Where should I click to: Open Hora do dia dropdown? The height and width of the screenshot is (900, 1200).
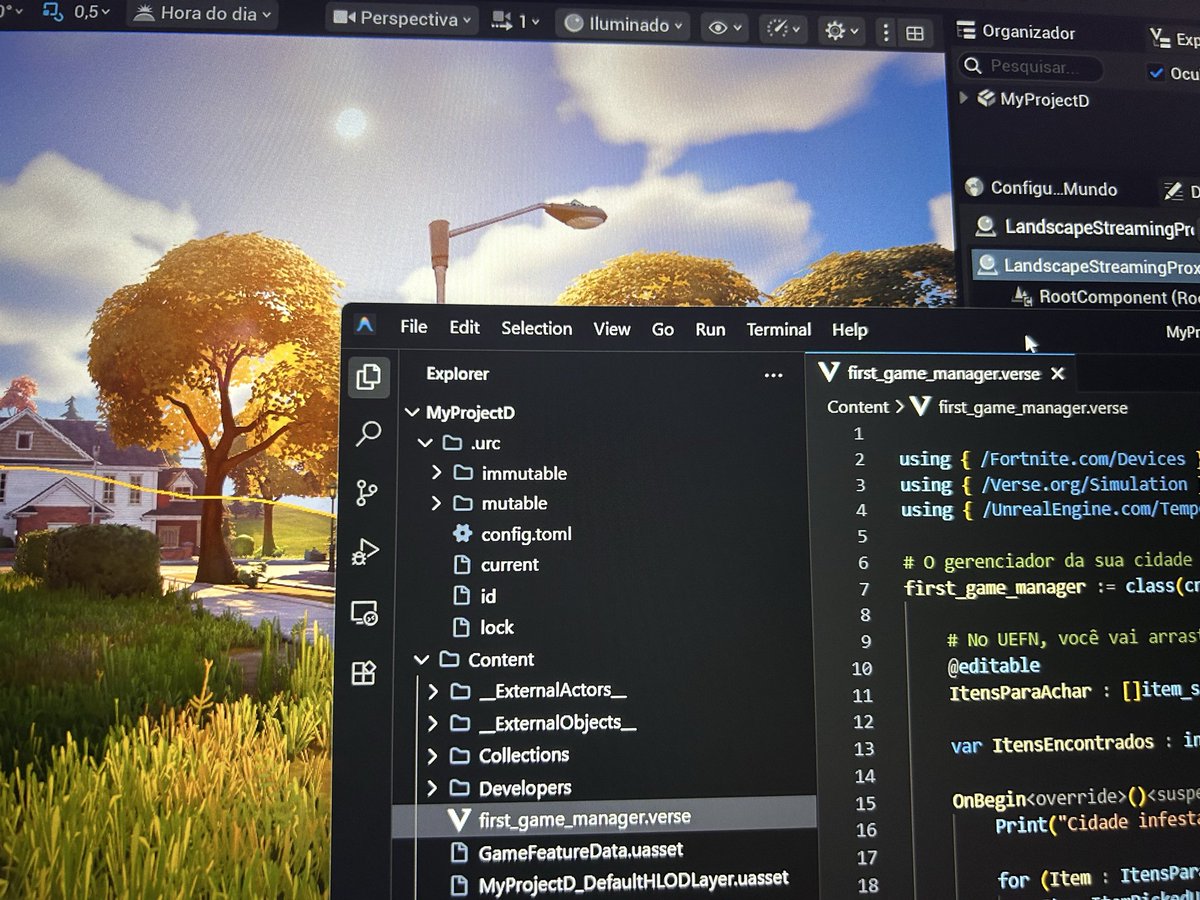pos(203,14)
